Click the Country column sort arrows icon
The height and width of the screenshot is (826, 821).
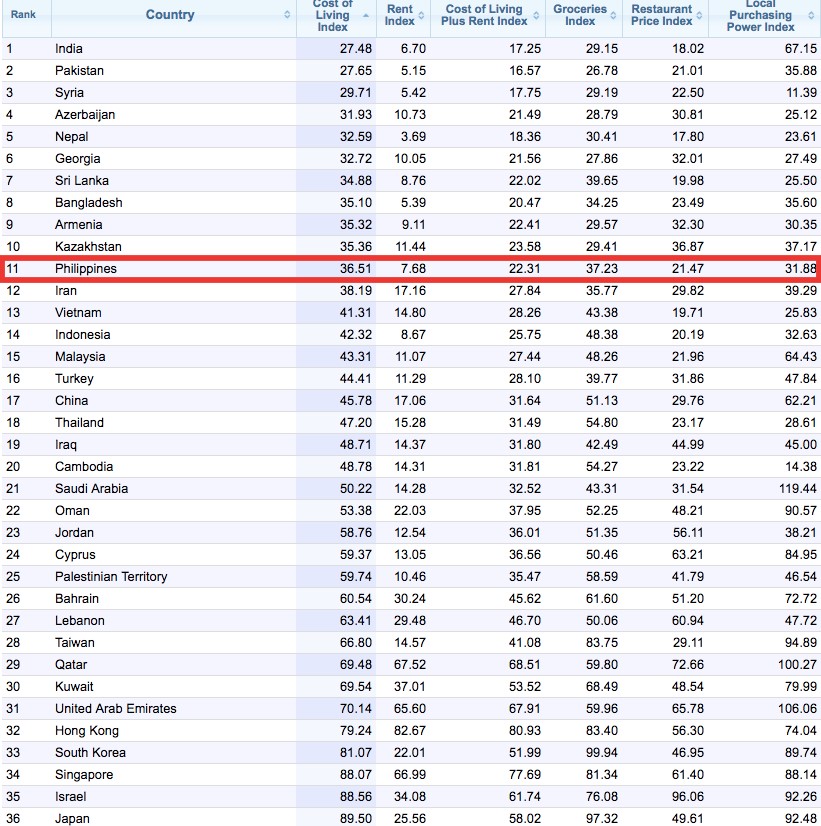[287, 15]
